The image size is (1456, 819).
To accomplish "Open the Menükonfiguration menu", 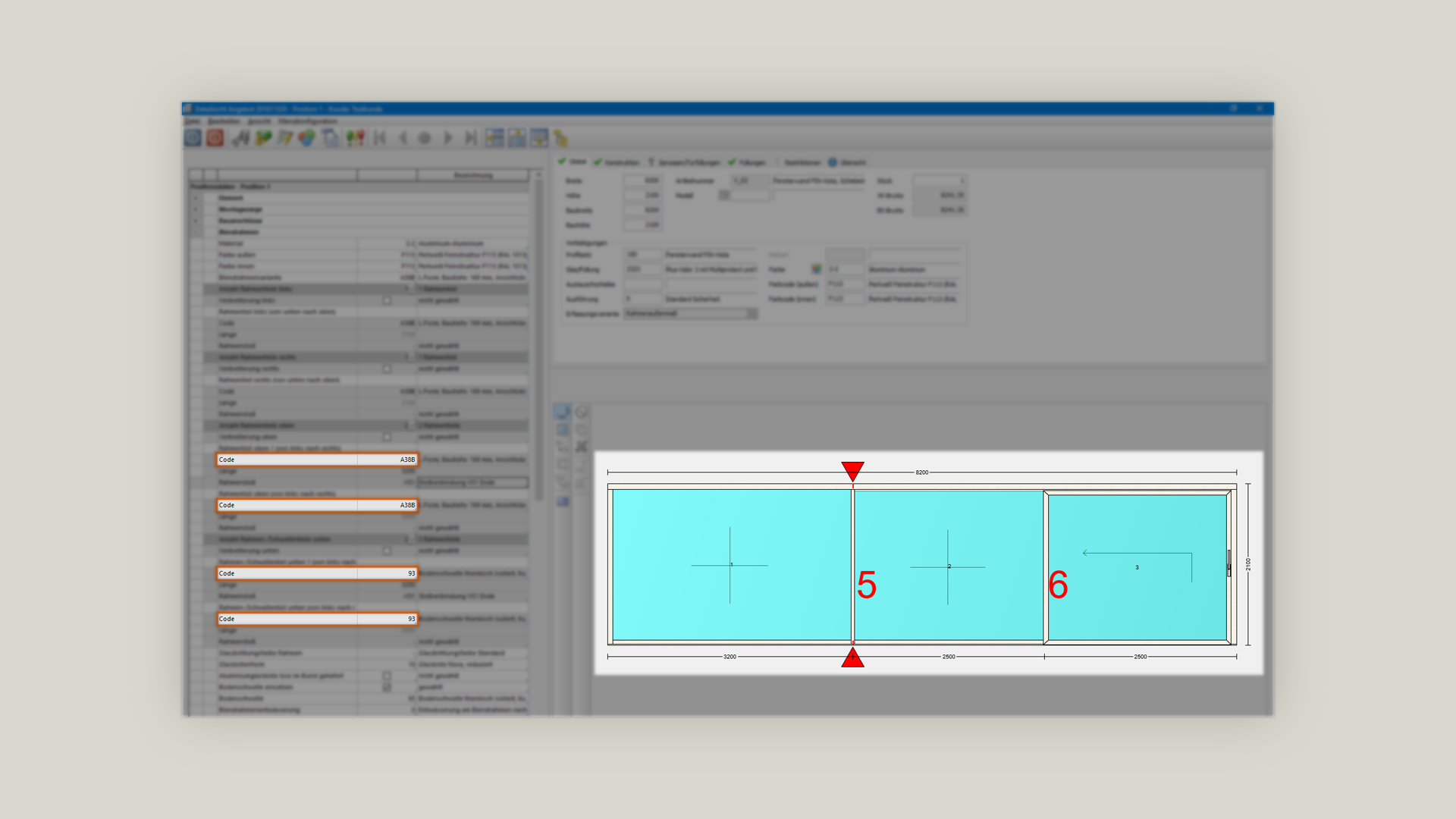I will 308,121.
